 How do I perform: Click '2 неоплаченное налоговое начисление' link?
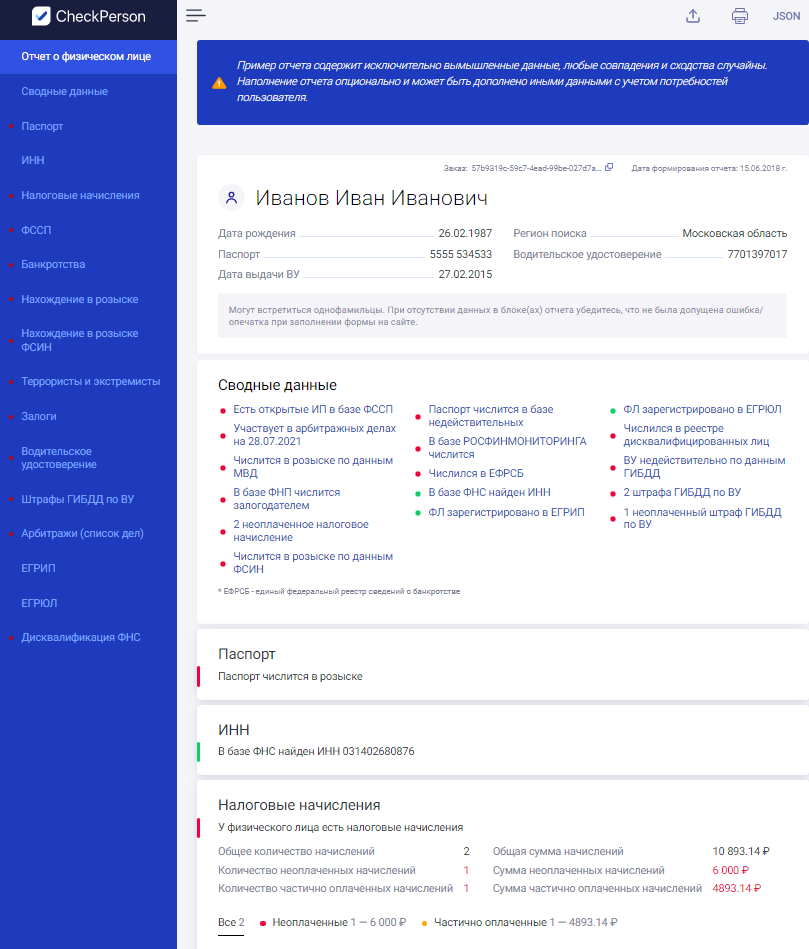point(301,531)
